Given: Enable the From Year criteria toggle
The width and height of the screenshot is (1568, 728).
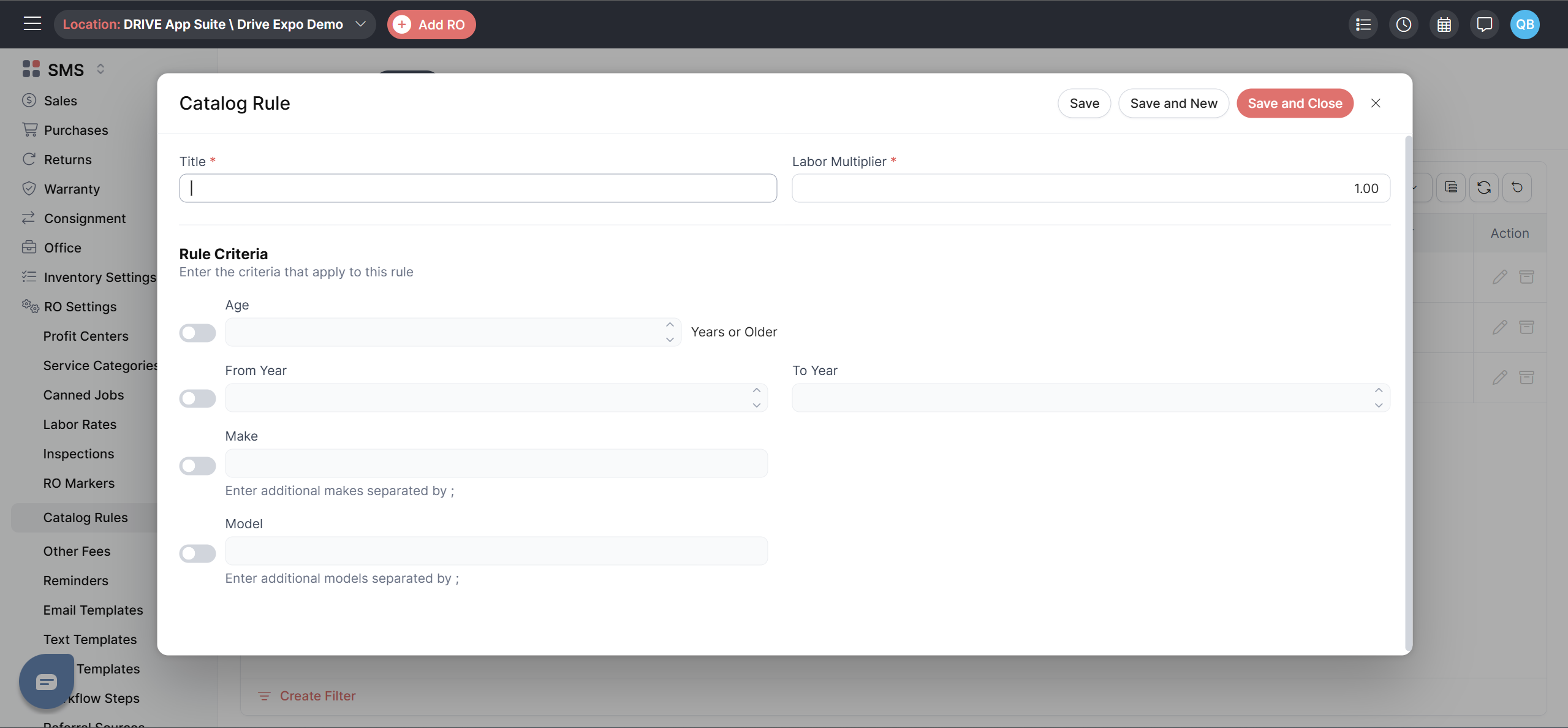Looking at the screenshot, I should [197, 398].
